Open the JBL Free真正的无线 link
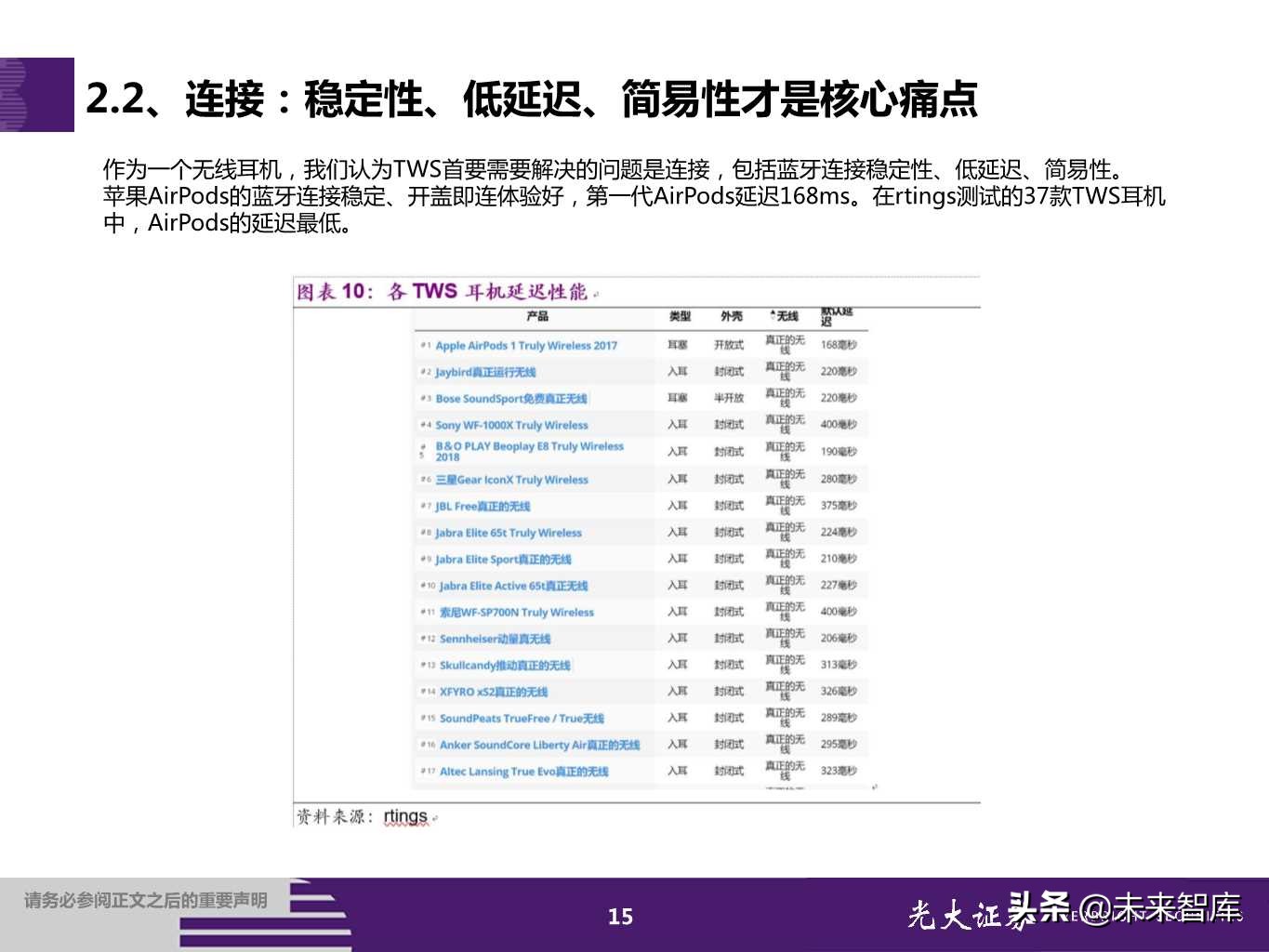 (x=482, y=506)
